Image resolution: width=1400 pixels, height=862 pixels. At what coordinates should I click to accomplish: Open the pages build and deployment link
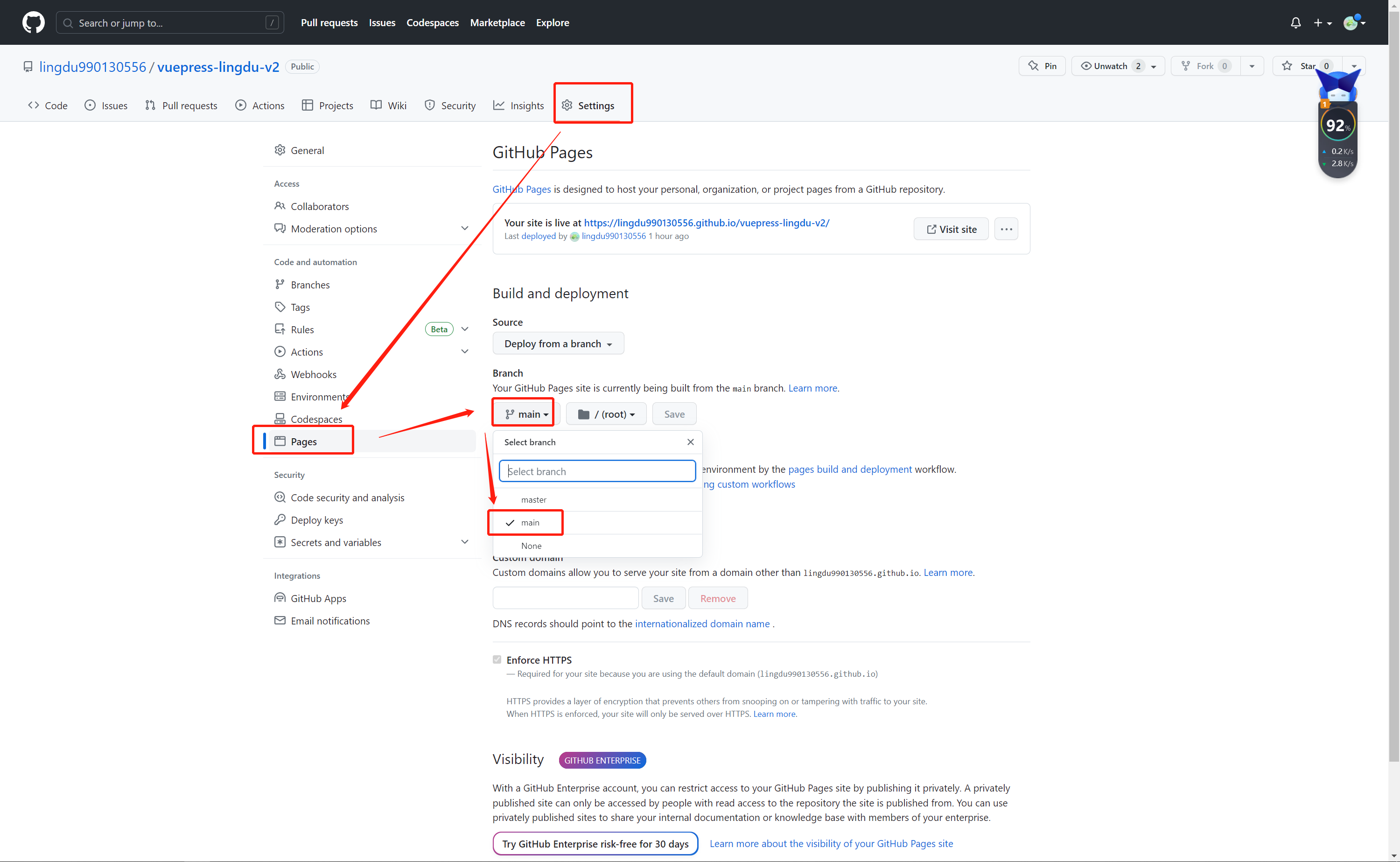pyautogui.click(x=849, y=469)
